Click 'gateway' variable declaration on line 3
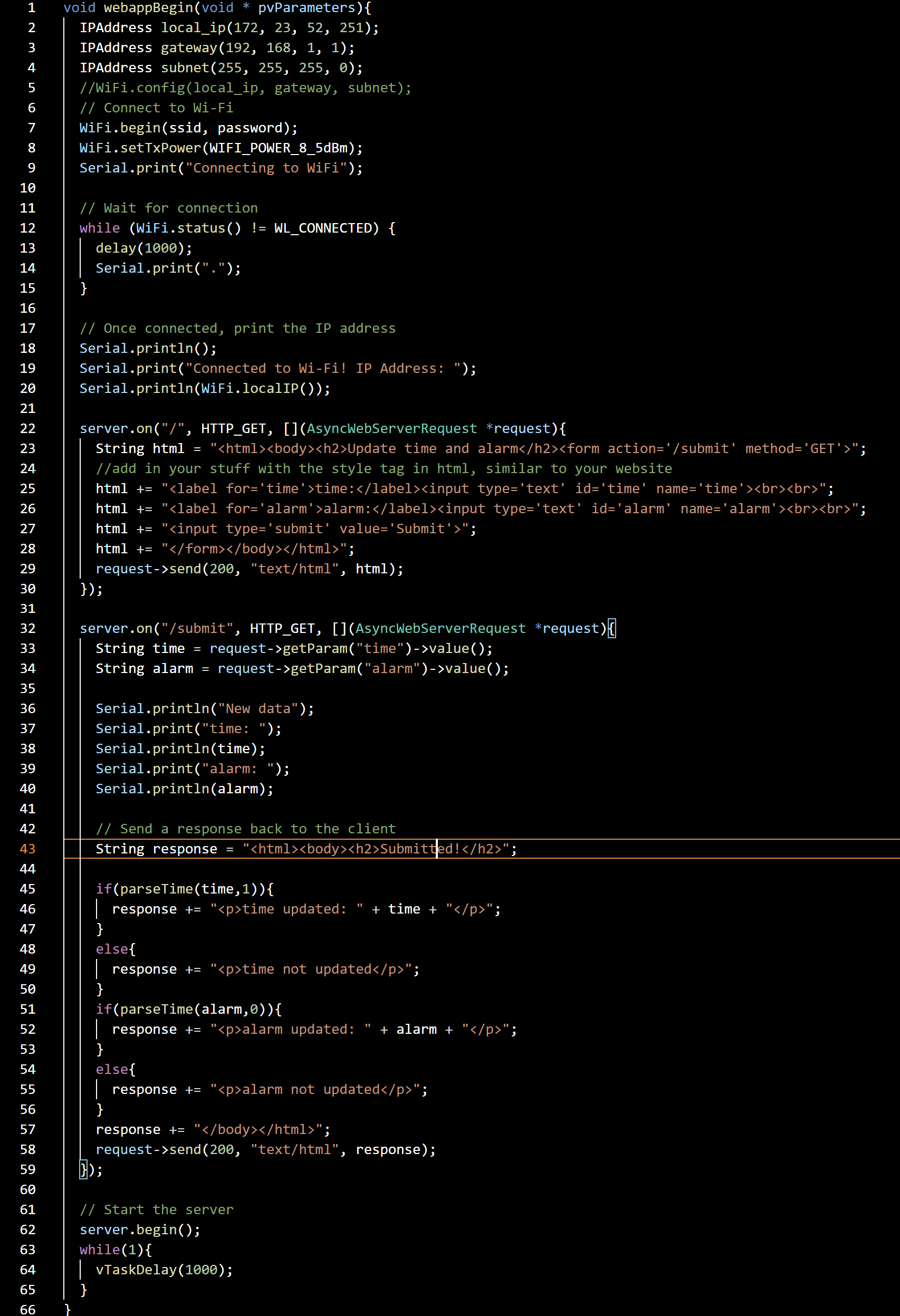Viewport: 900px width, 1316px height. tap(189, 47)
